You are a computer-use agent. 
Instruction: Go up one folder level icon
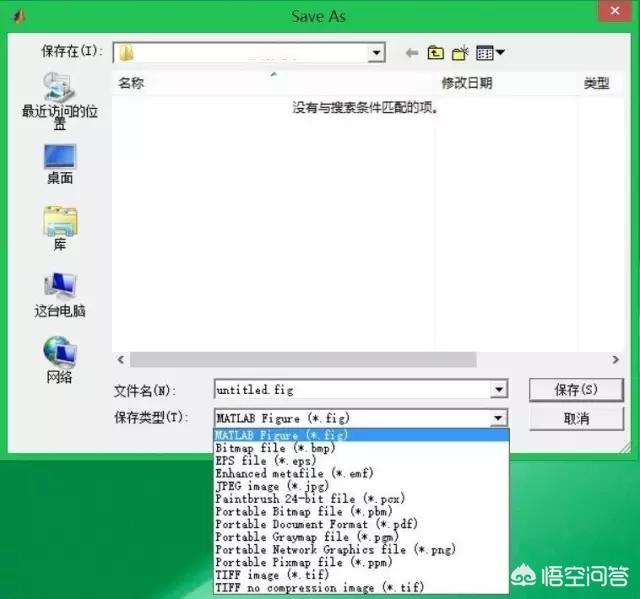[436, 53]
